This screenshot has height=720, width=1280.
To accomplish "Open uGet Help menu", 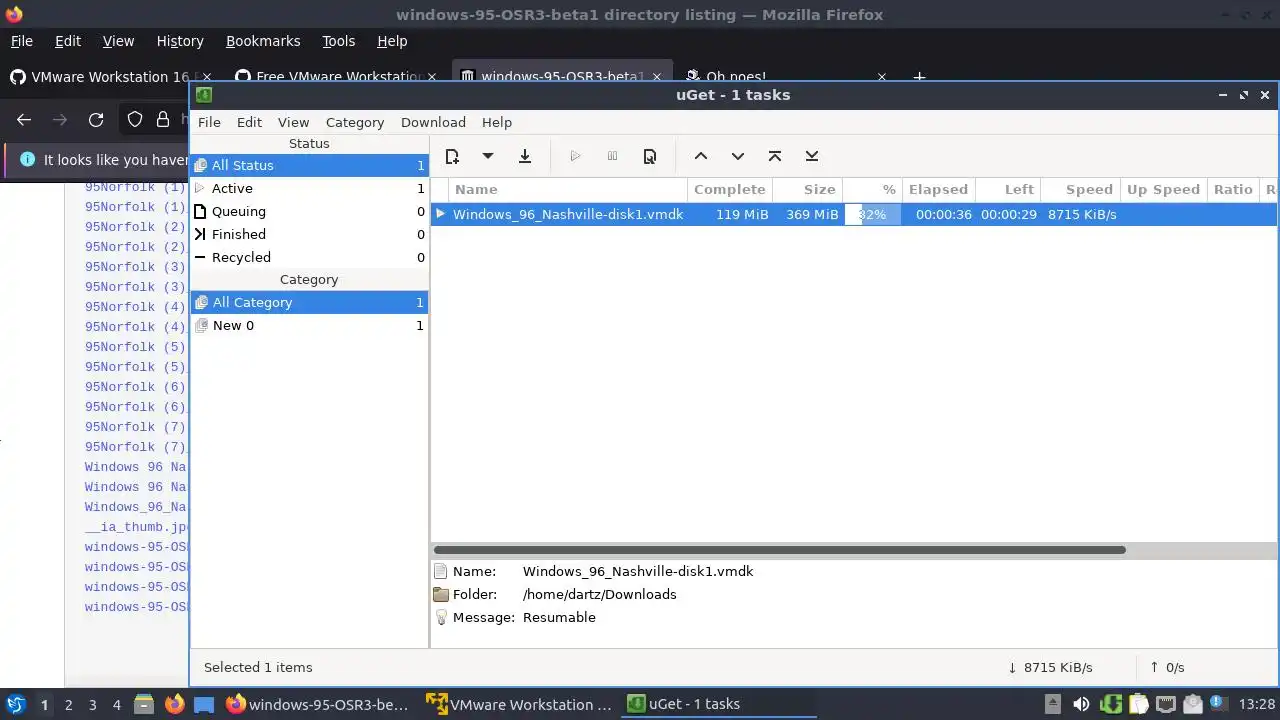I will tap(497, 122).
